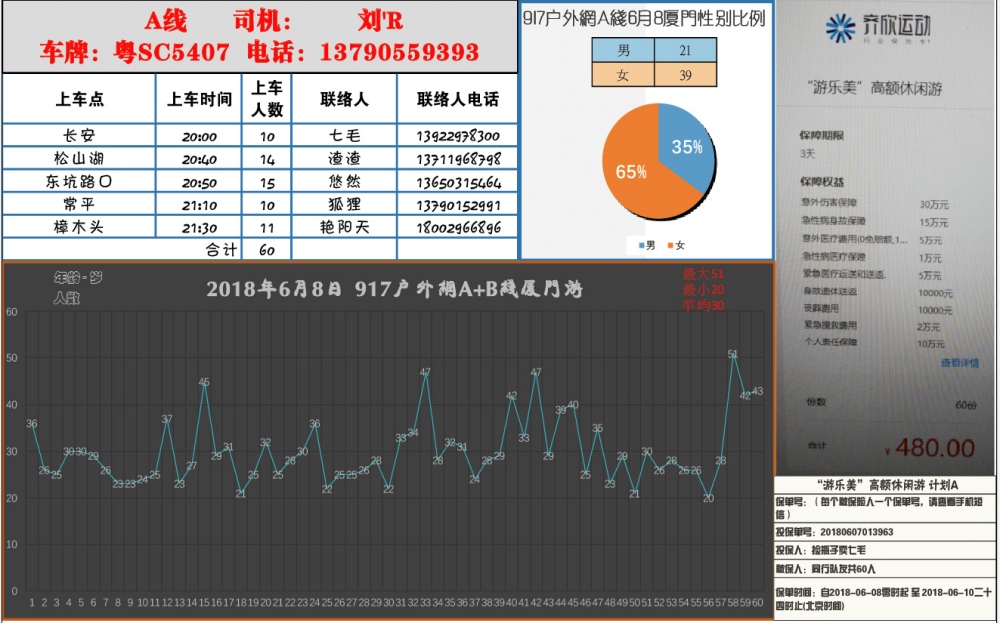Open the 查看详情 link

click(959, 363)
